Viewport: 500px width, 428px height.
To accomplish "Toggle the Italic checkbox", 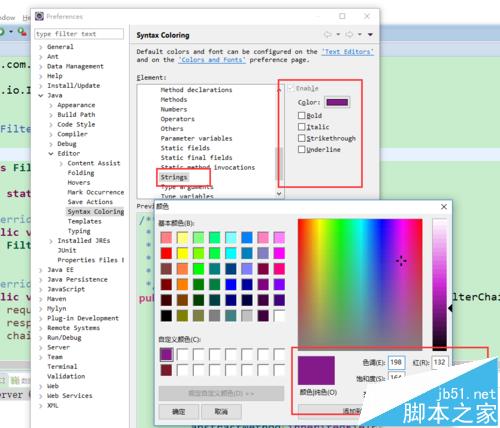I will (301, 127).
